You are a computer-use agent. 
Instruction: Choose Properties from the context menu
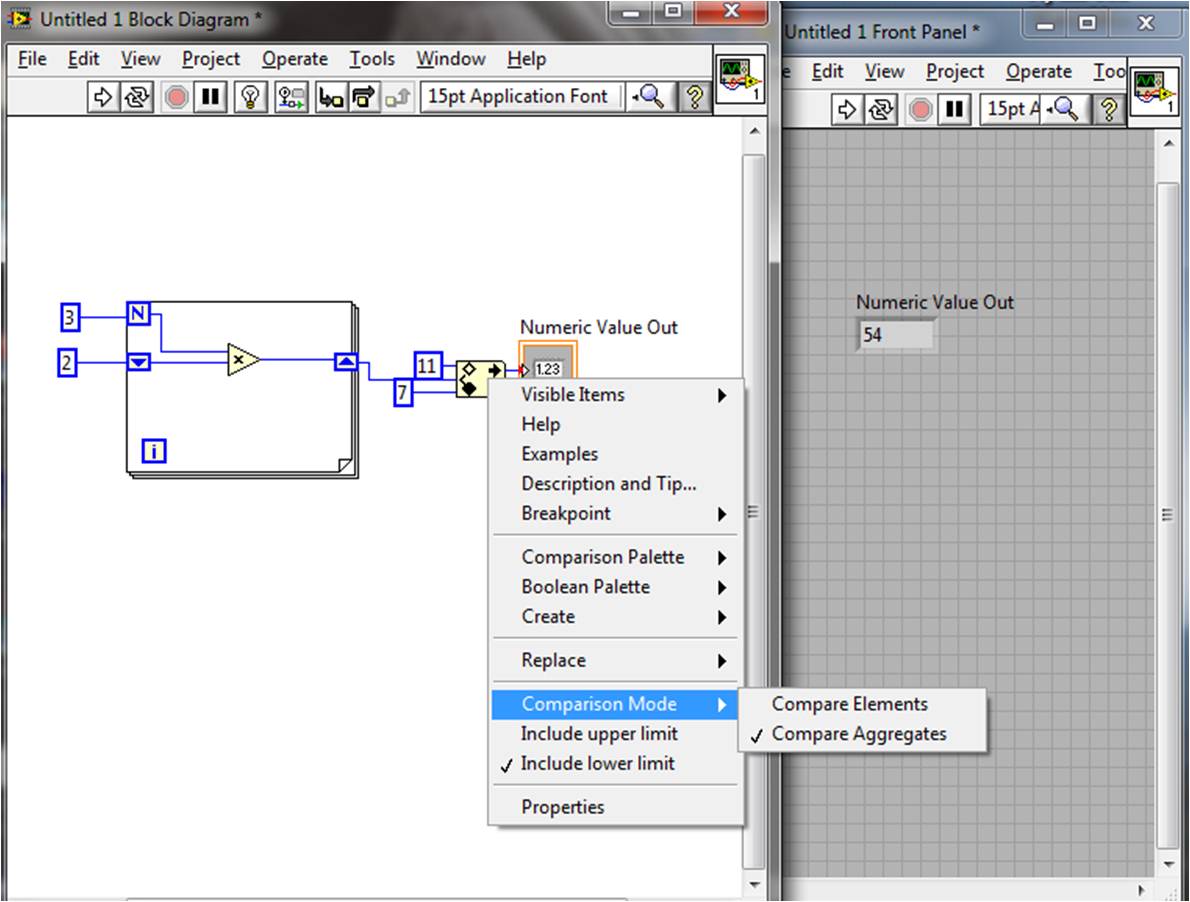click(x=562, y=807)
